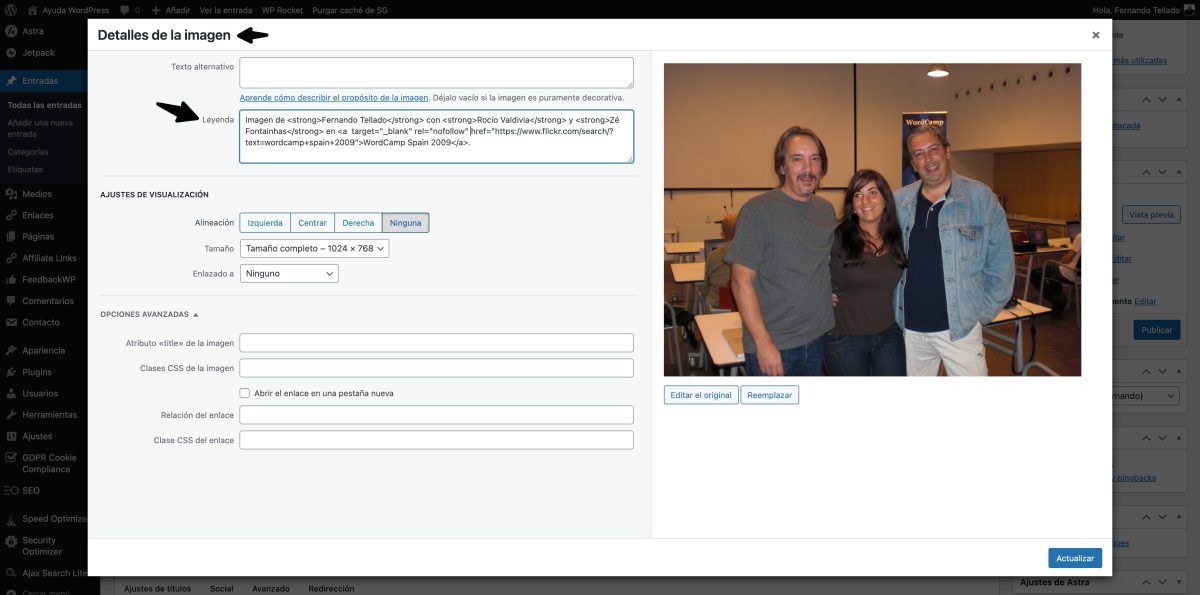Open Jetpack from the sidebar icon
This screenshot has height=595, width=1200.
11,52
